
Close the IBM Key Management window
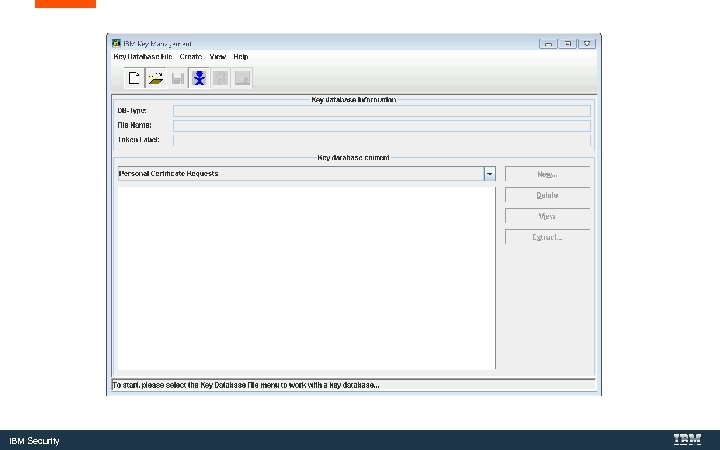(587, 44)
